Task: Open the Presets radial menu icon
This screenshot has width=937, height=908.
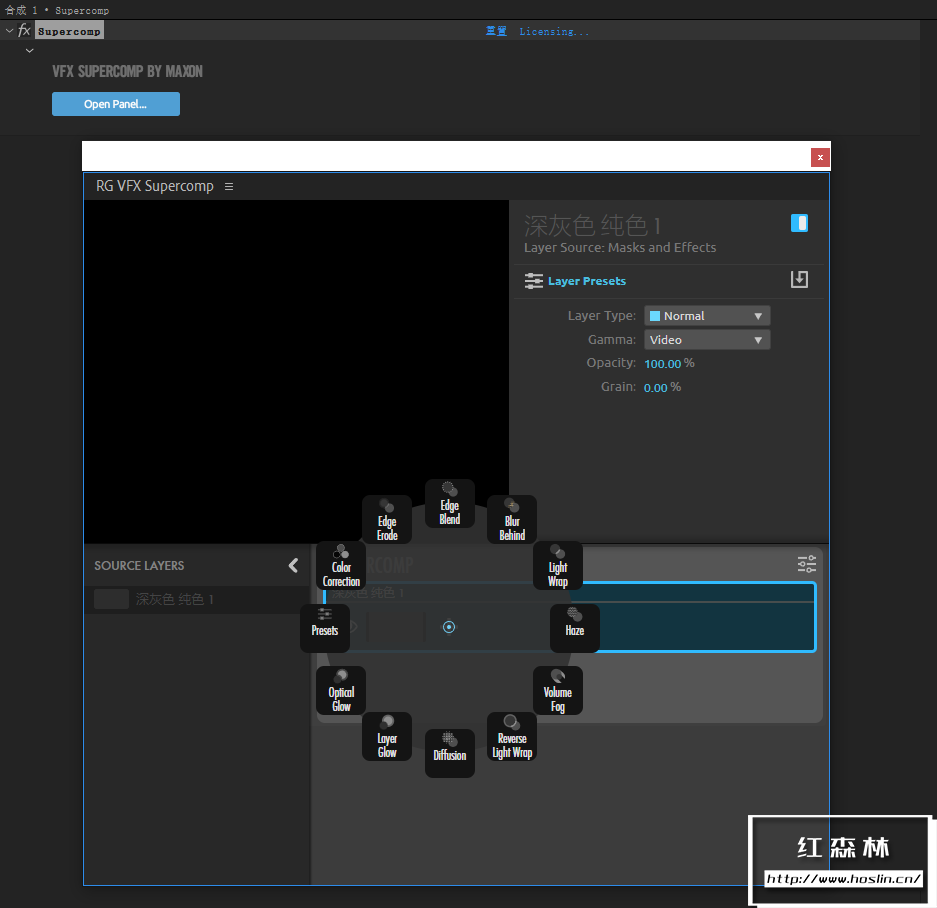Action: 324,627
